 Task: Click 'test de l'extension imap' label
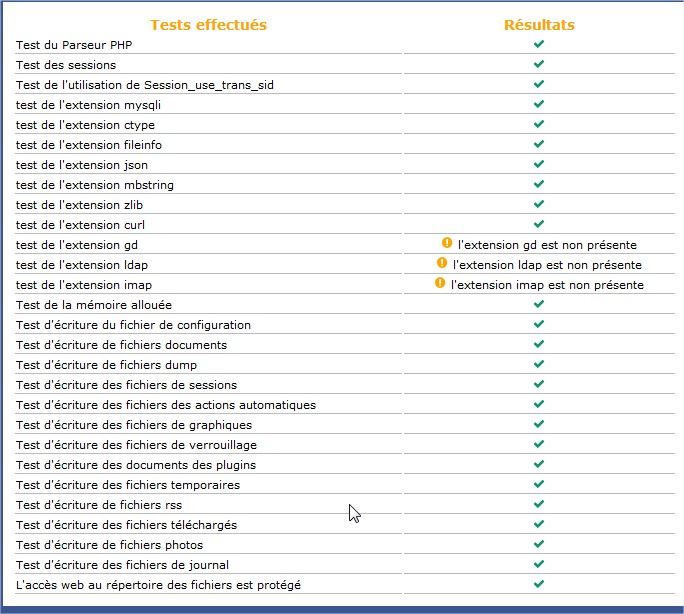click(x=84, y=285)
